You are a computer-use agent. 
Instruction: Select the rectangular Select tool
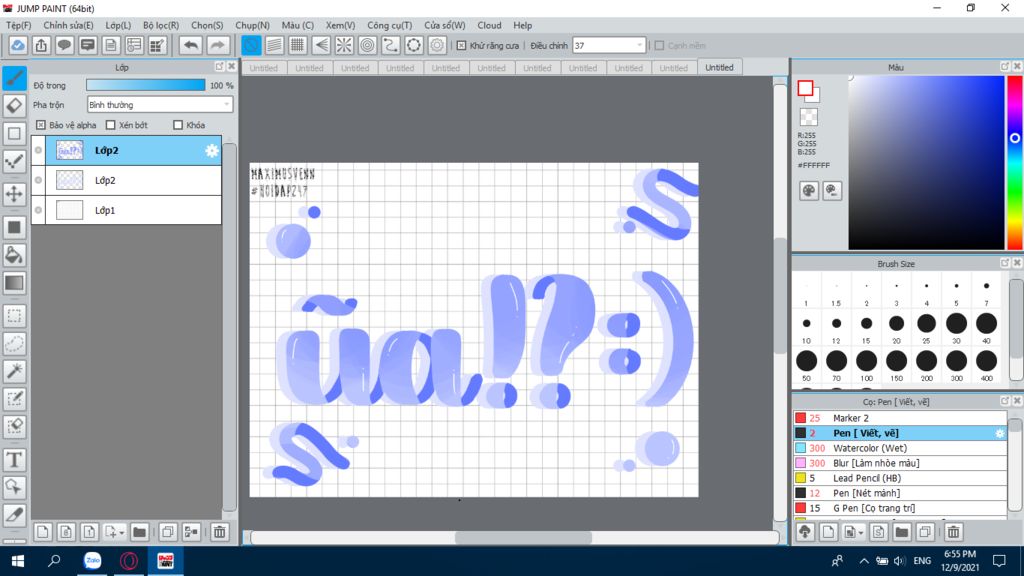(14, 316)
